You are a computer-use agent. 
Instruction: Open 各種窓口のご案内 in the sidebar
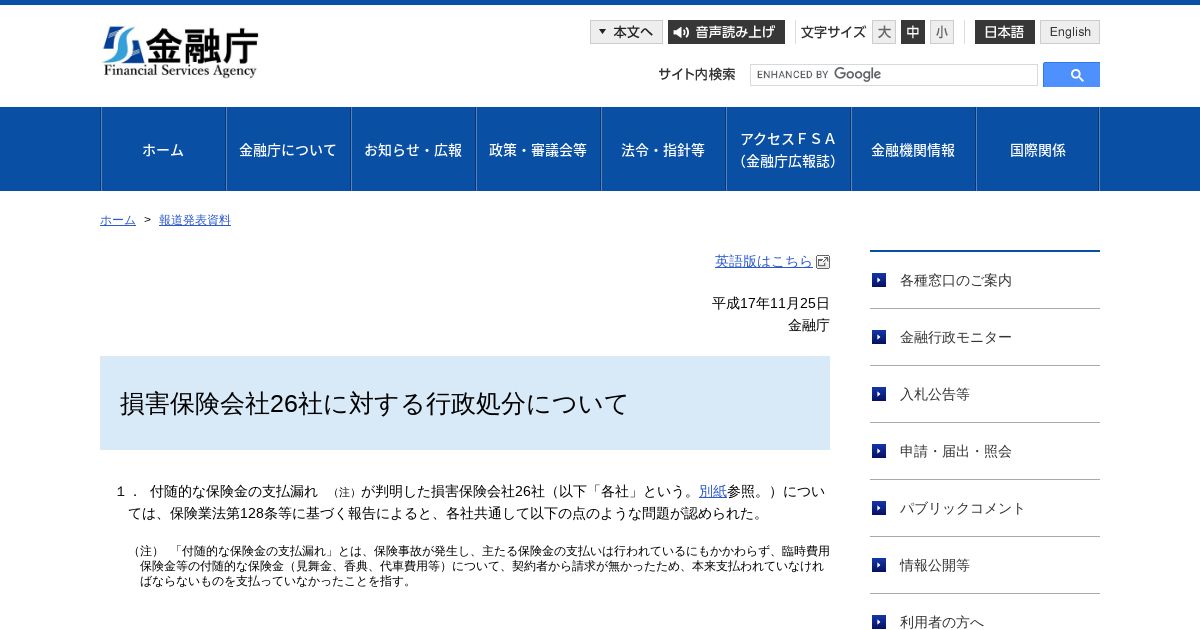coord(985,280)
